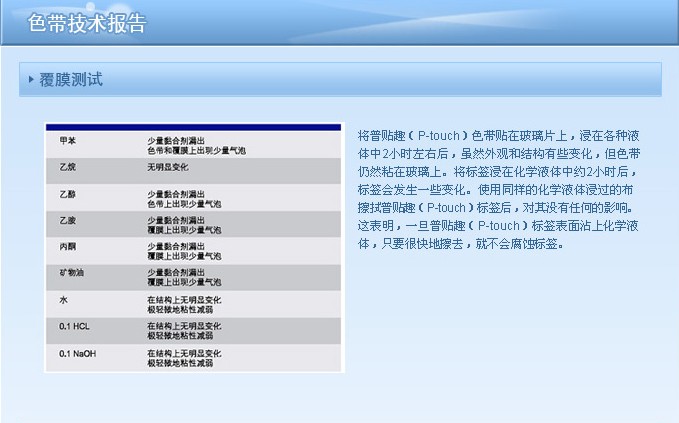Select the 甲苯 row label
The height and width of the screenshot is (423, 679).
(68, 140)
